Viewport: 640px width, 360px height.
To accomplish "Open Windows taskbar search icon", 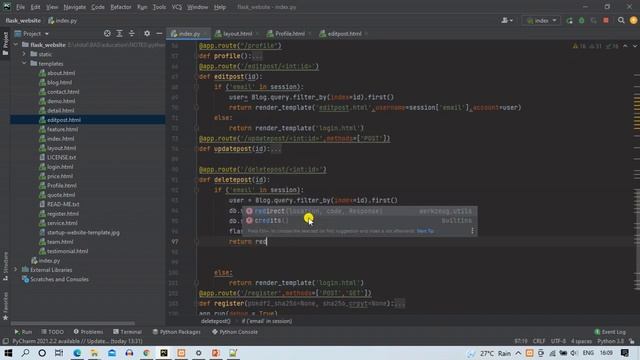I will pos(25,353).
